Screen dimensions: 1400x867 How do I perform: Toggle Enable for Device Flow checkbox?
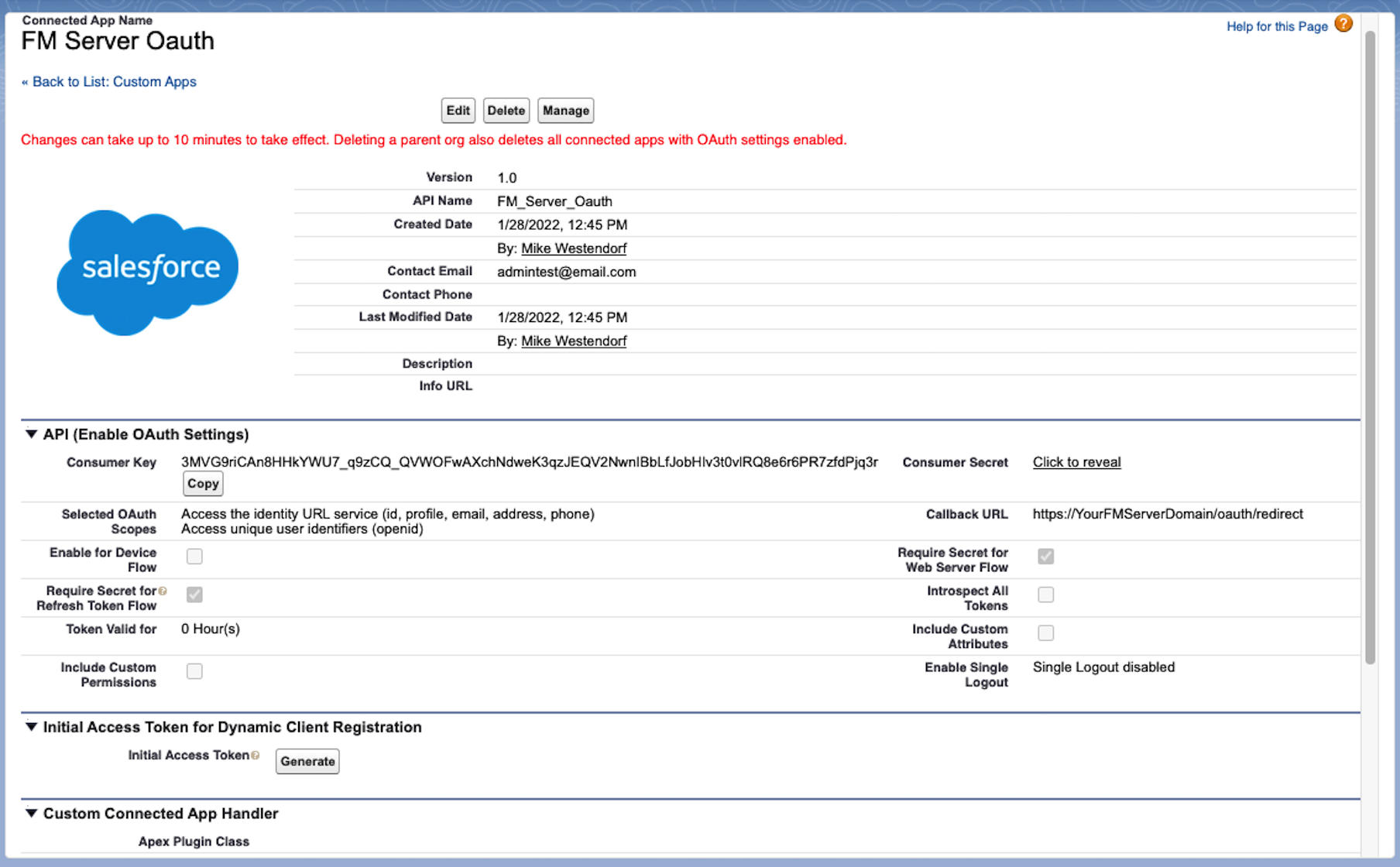coord(194,557)
